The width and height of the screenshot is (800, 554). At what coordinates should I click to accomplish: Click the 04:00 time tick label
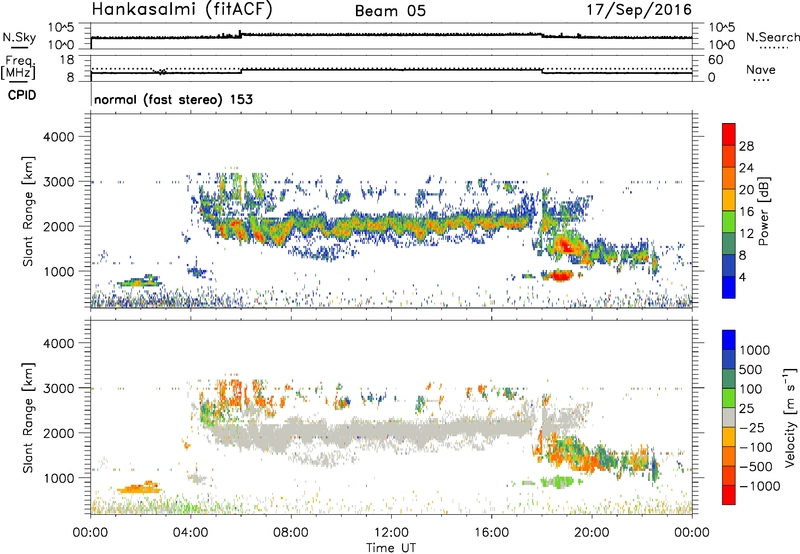coord(190,533)
